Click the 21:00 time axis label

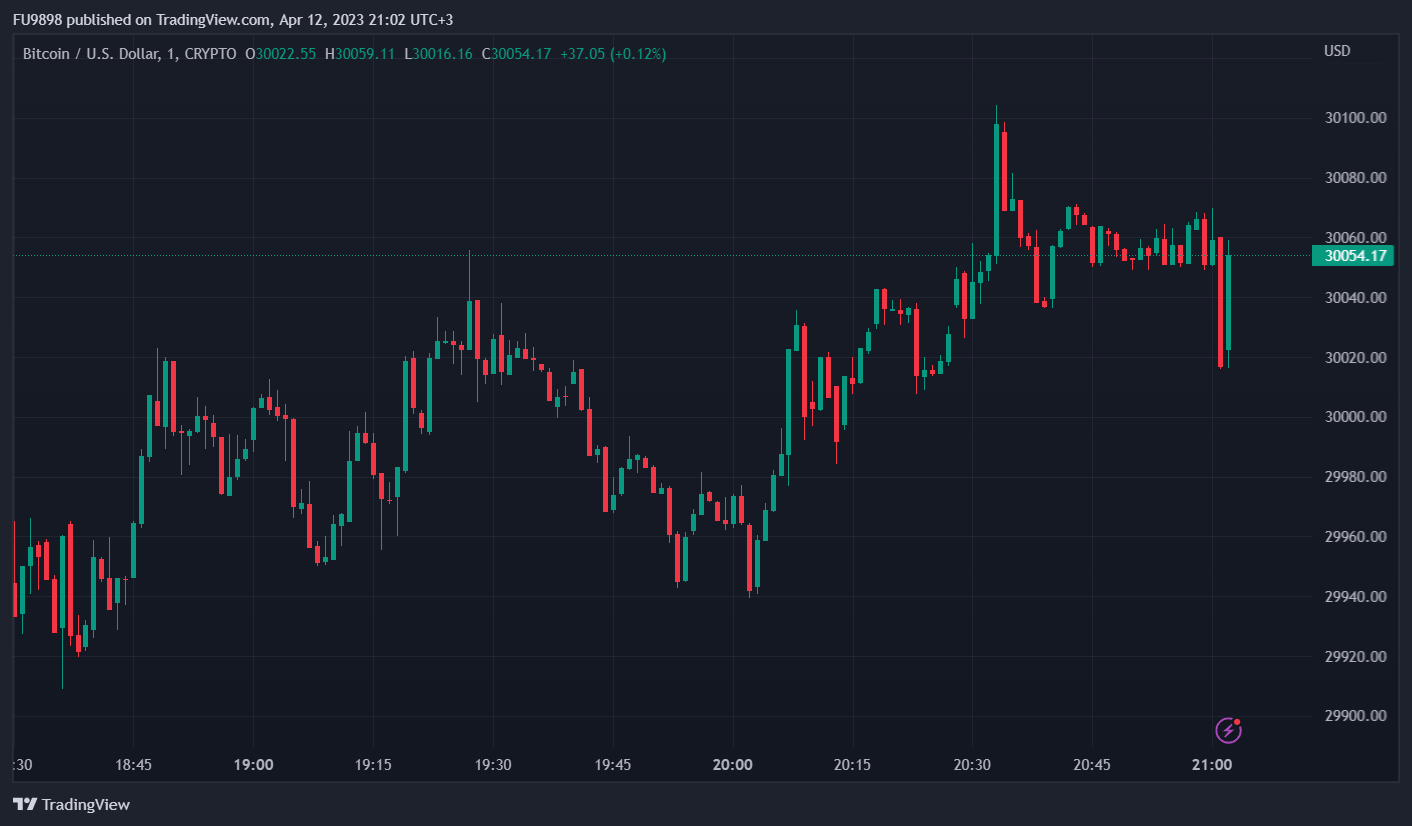(1212, 765)
